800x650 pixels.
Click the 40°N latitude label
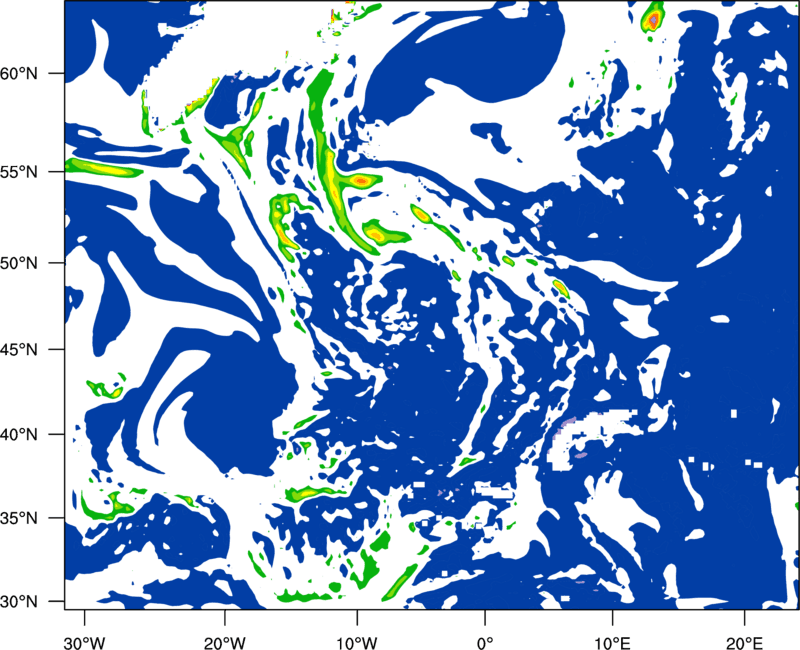click(19, 435)
